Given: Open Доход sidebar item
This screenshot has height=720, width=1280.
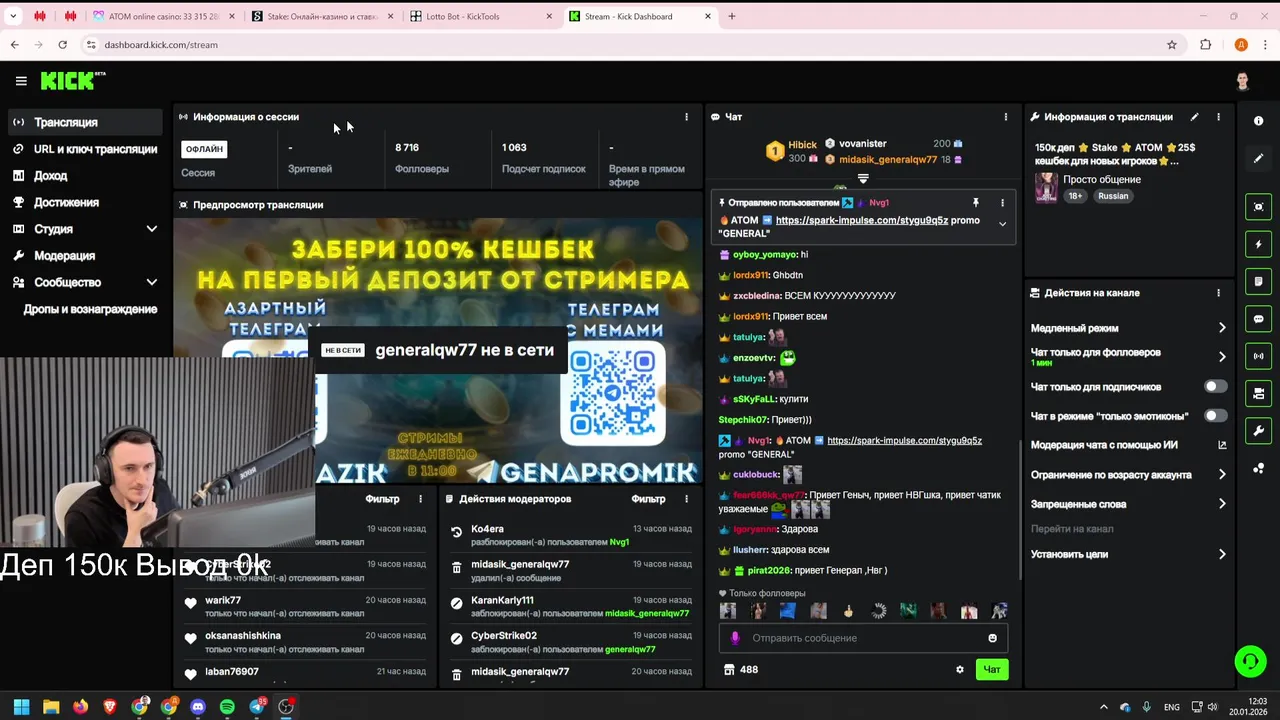Looking at the screenshot, I should (x=85, y=176).
